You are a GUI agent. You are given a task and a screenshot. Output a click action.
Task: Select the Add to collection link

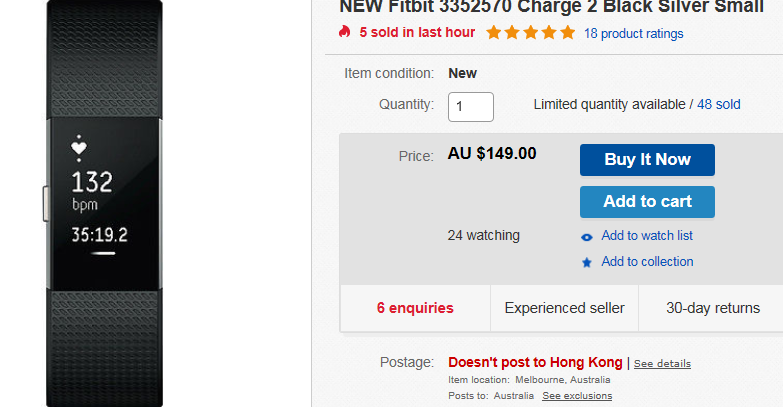coord(647,261)
